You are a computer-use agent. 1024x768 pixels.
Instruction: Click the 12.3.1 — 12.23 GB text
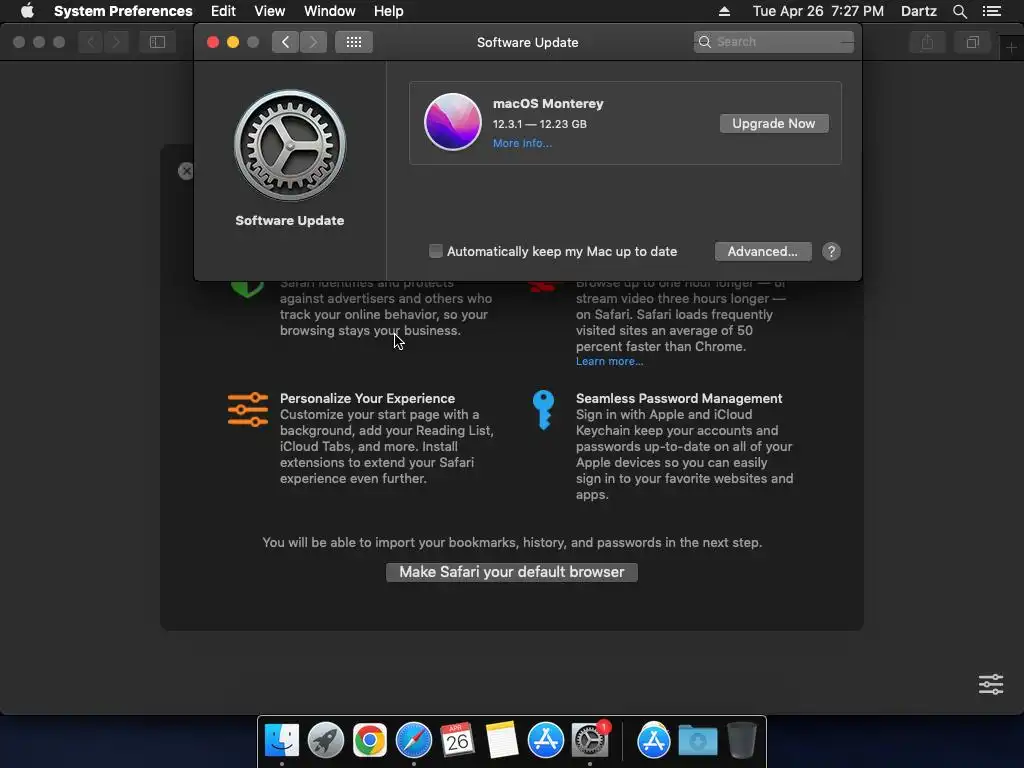(539, 124)
